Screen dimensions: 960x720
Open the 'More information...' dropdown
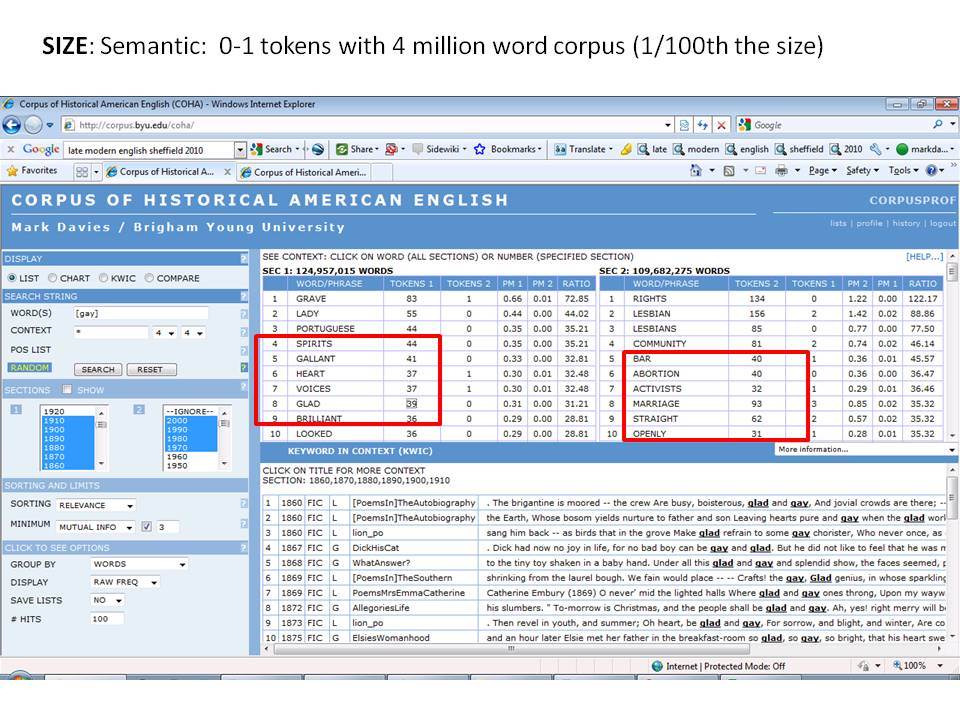coord(866,449)
